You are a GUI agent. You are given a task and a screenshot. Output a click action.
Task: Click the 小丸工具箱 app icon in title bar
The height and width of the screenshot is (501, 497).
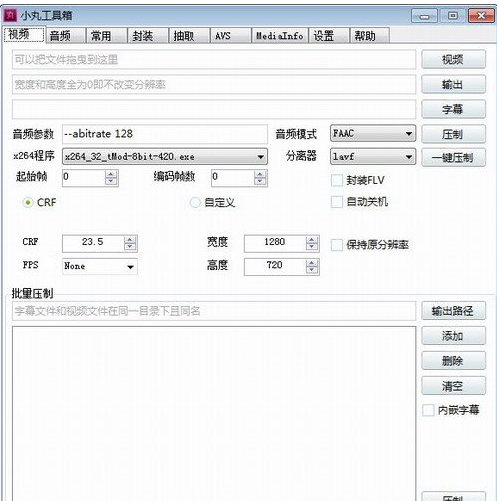click(10, 15)
